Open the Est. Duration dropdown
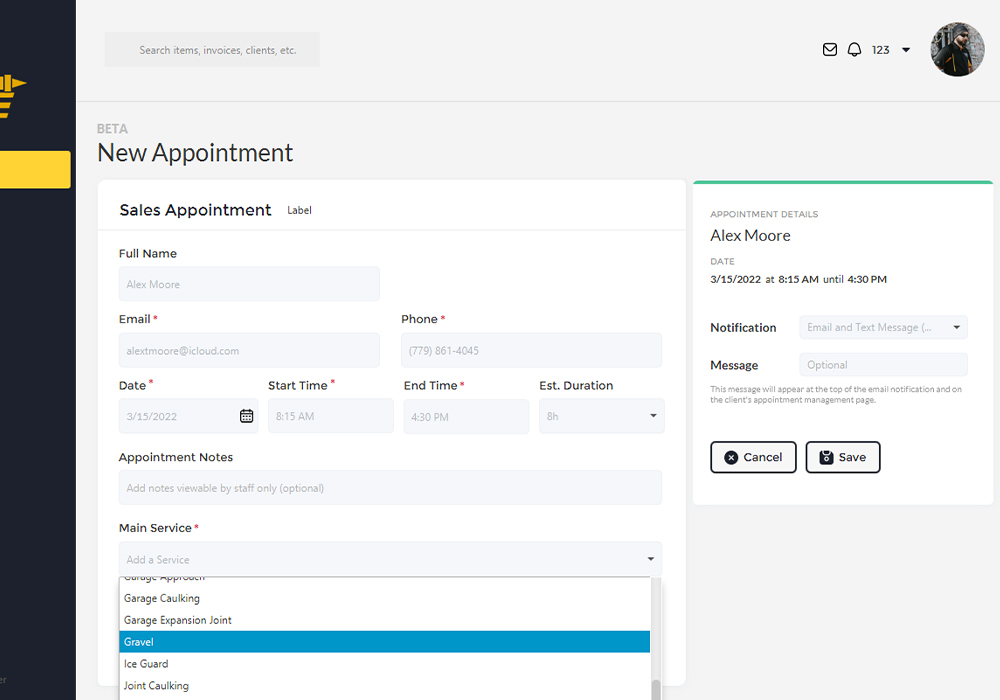 coord(601,416)
